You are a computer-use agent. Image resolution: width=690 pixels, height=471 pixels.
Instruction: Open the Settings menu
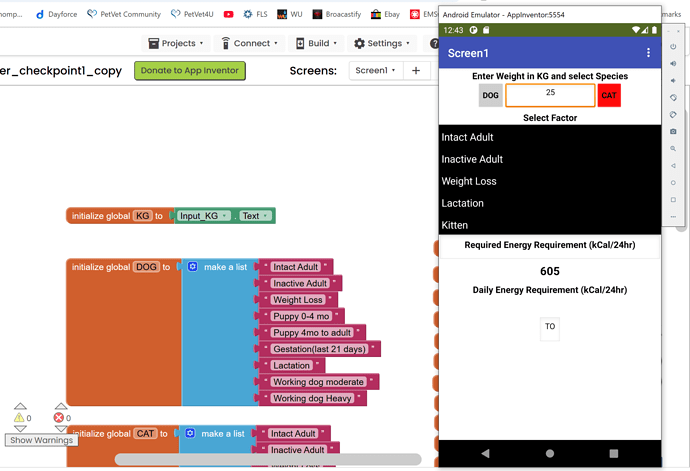pos(382,44)
